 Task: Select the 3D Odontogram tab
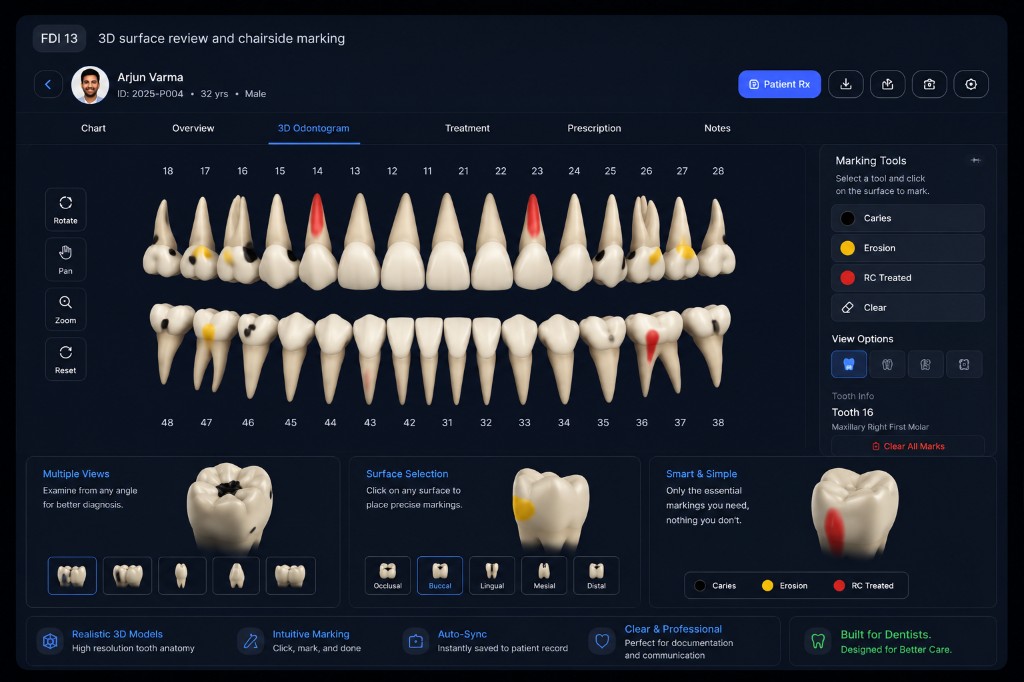pos(313,128)
